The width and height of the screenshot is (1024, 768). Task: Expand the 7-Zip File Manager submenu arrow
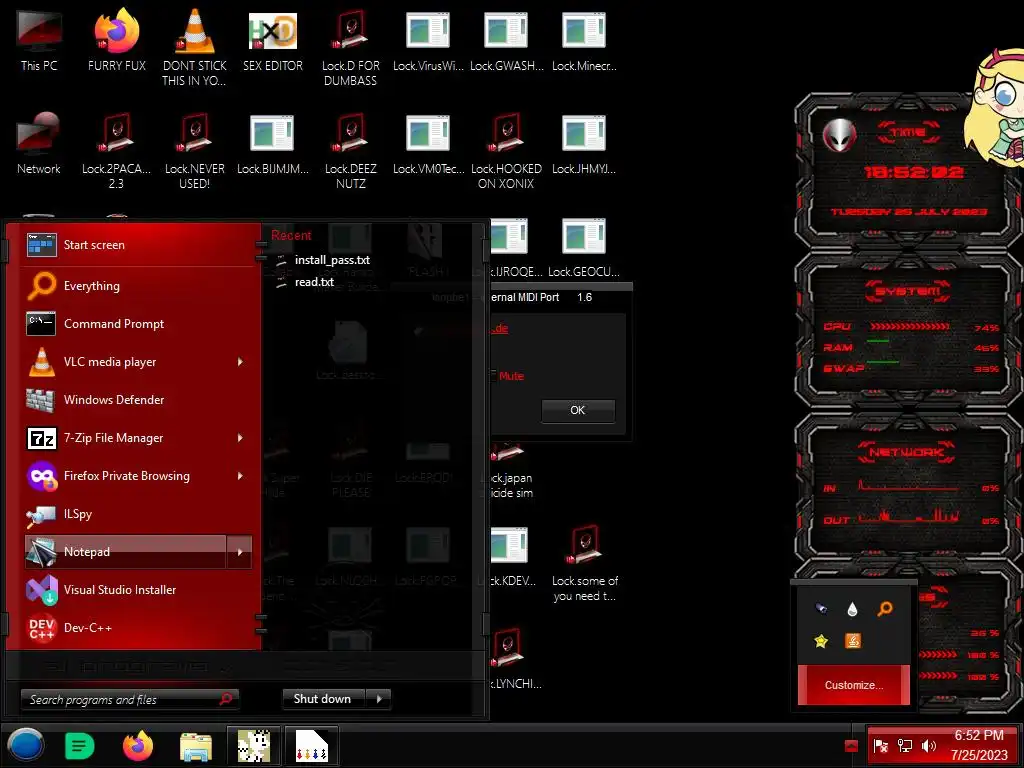click(x=240, y=438)
